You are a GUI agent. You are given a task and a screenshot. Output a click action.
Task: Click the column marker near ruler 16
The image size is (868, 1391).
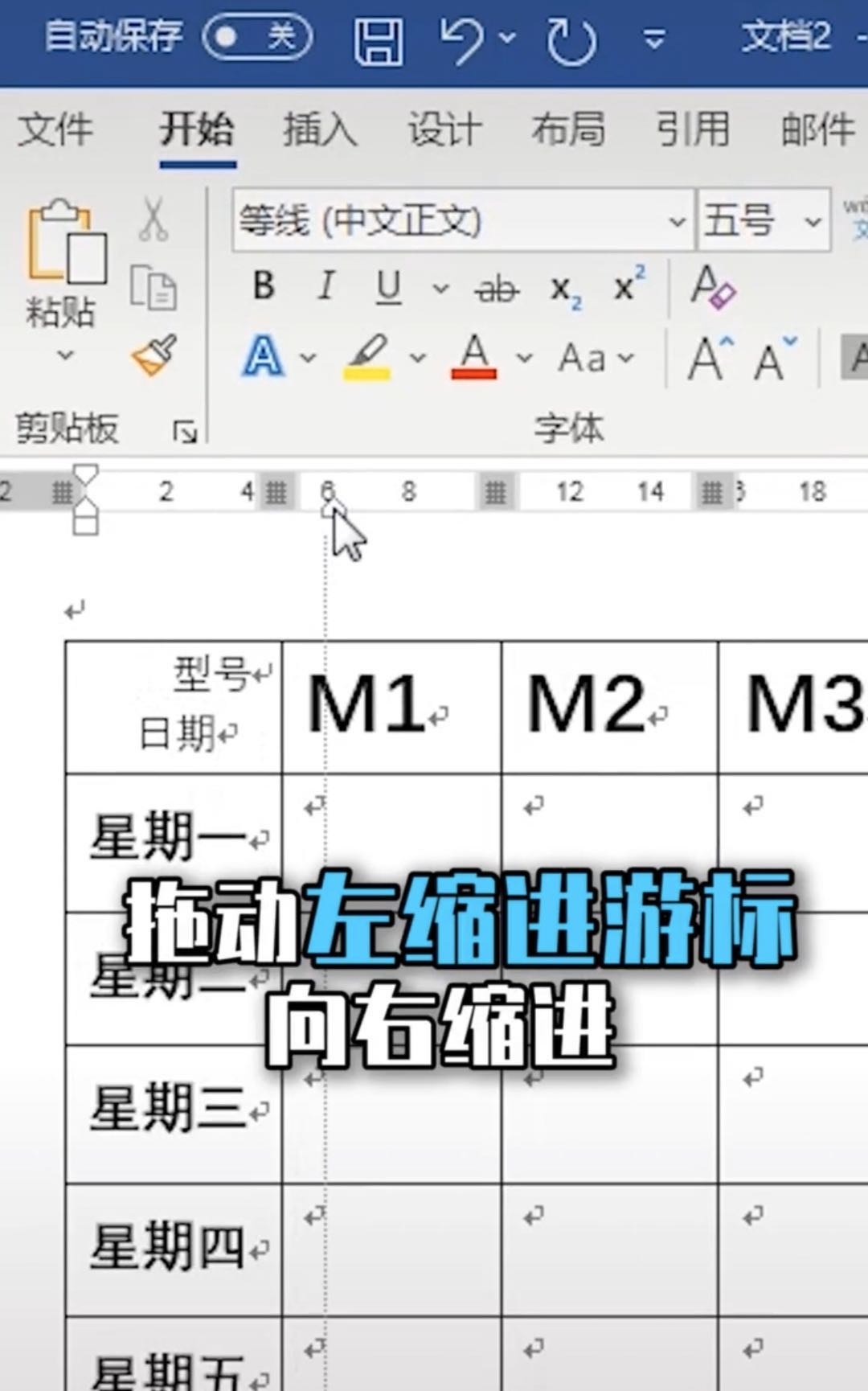(713, 492)
